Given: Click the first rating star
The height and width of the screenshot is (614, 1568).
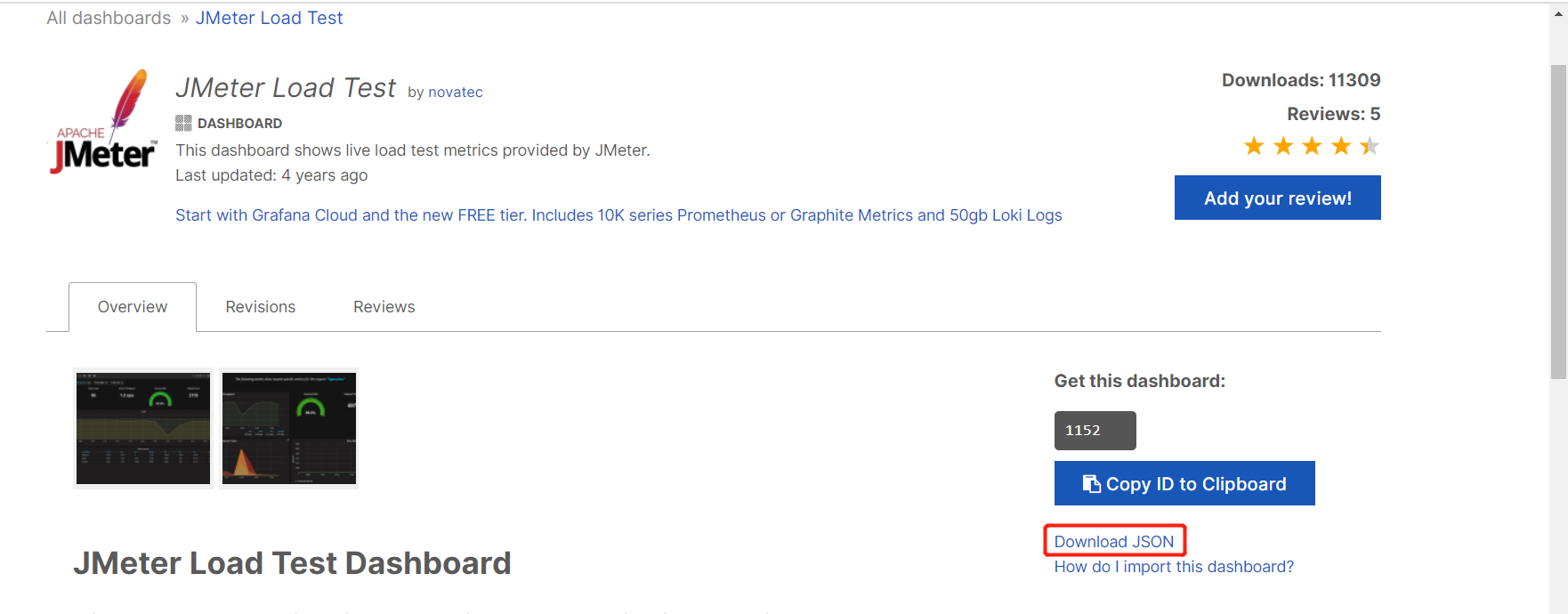Looking at the screenshot, I should pyautogui.click(x=1254, y=146).
